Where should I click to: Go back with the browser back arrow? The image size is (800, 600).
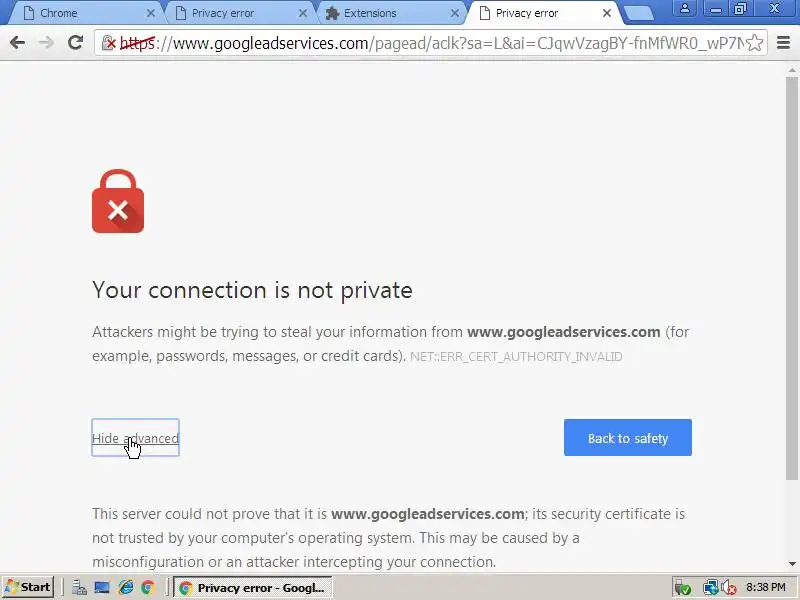pyautogui.click(x=17, y=43)
